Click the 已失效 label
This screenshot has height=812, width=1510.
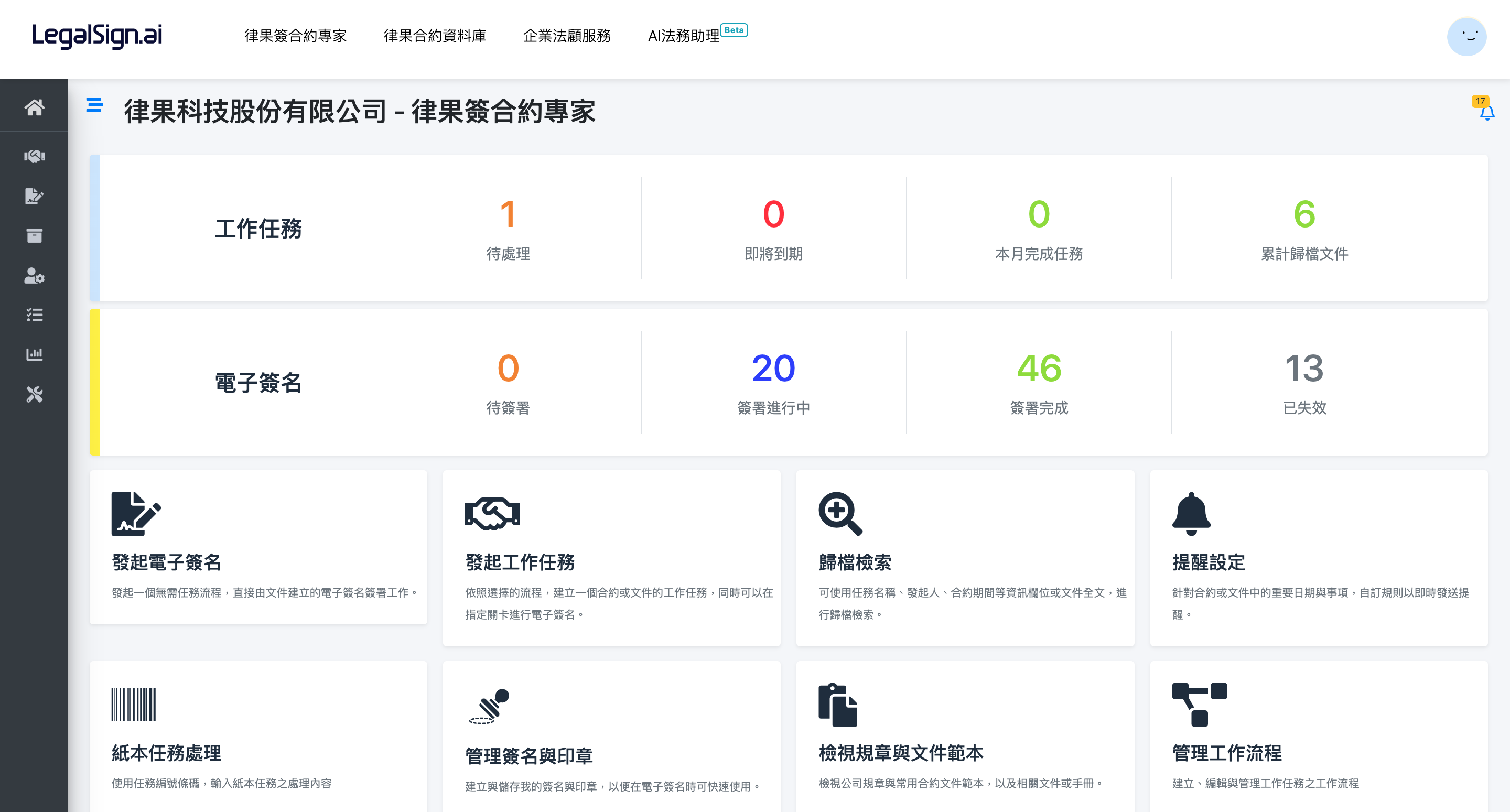1304,407
